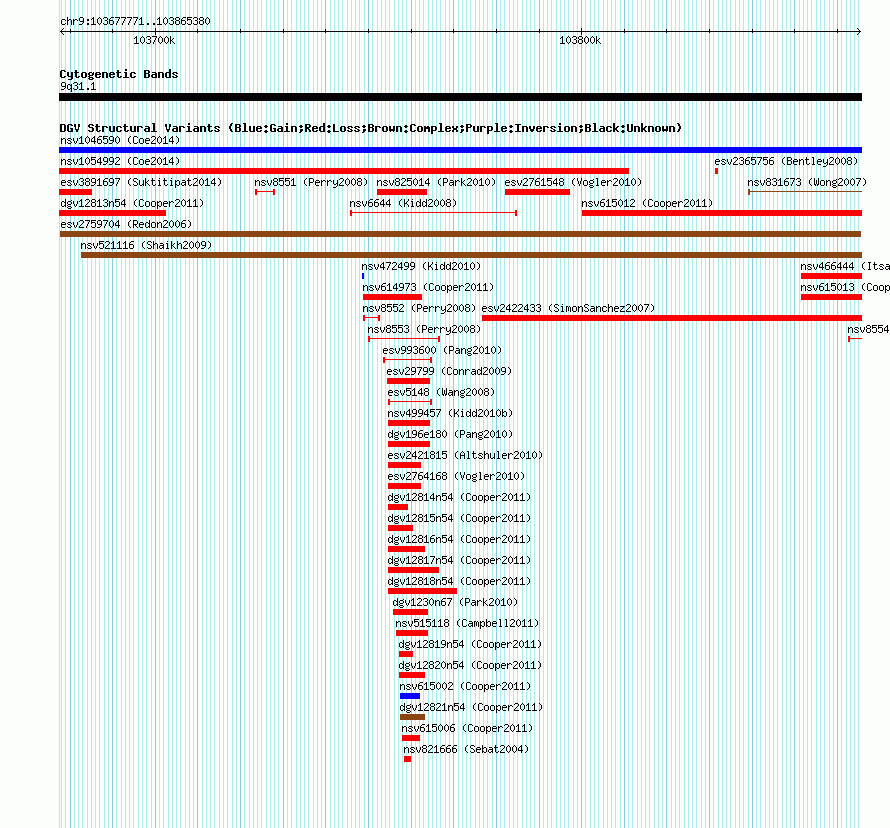Select the red dgv12818n54 loss bar

tap(422, 591)
